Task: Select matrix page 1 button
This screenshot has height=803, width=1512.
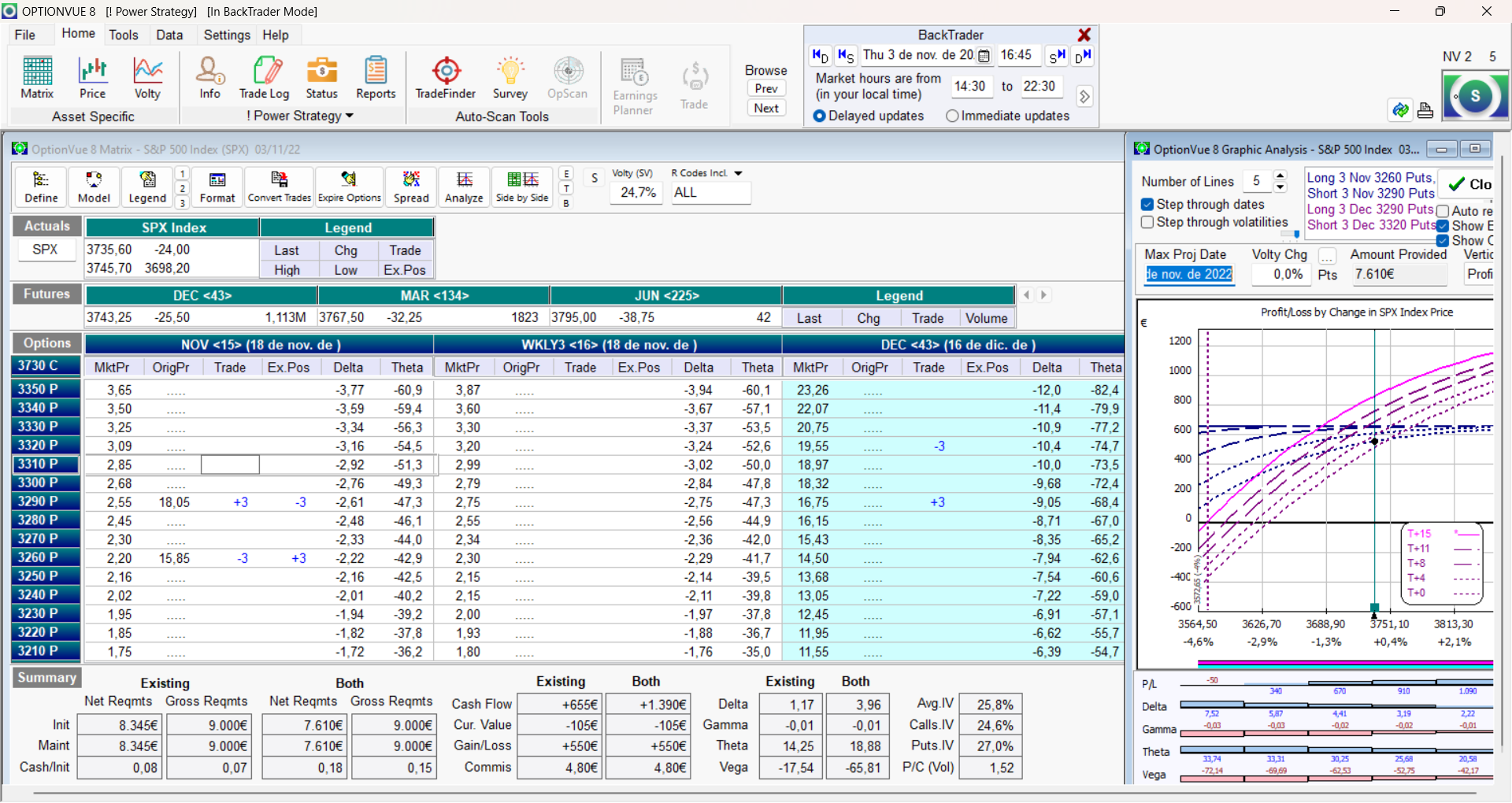Action: point(182,174)
